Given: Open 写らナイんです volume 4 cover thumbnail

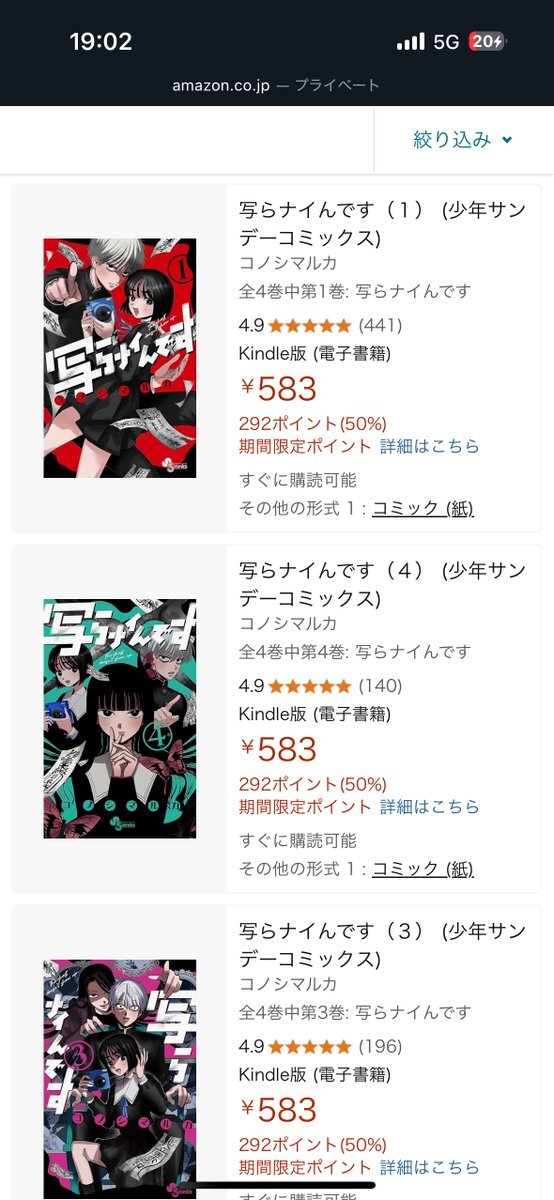Looking at the screenshot, I should [120, 718].
